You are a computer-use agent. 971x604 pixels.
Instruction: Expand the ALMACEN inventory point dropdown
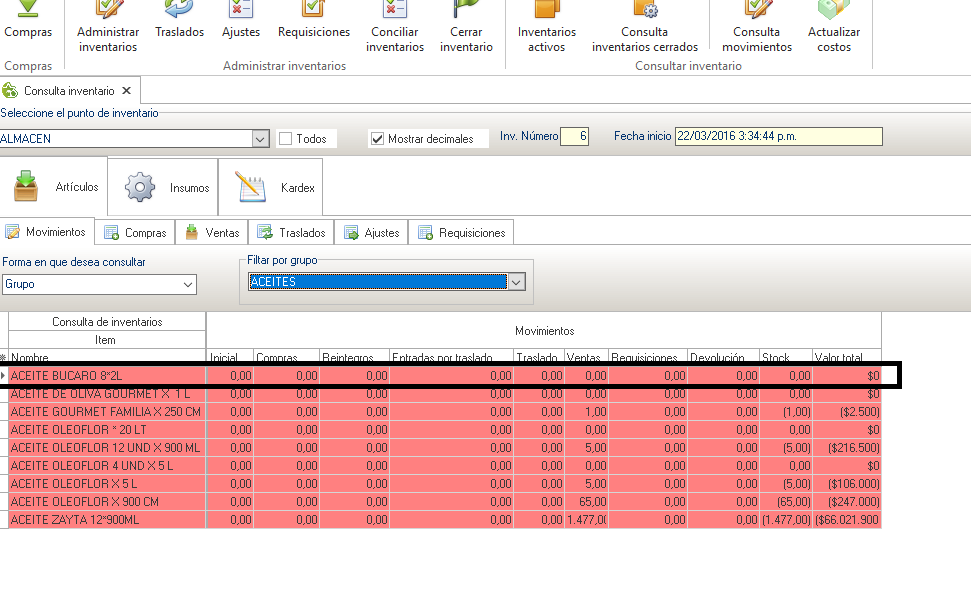click(x=260, y=139)
